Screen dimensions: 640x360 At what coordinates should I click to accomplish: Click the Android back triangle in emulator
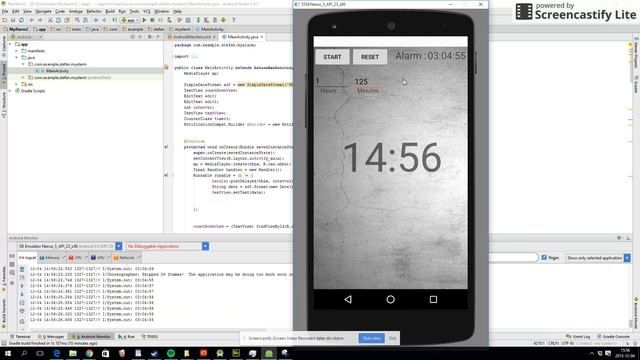tap(348, 299)
